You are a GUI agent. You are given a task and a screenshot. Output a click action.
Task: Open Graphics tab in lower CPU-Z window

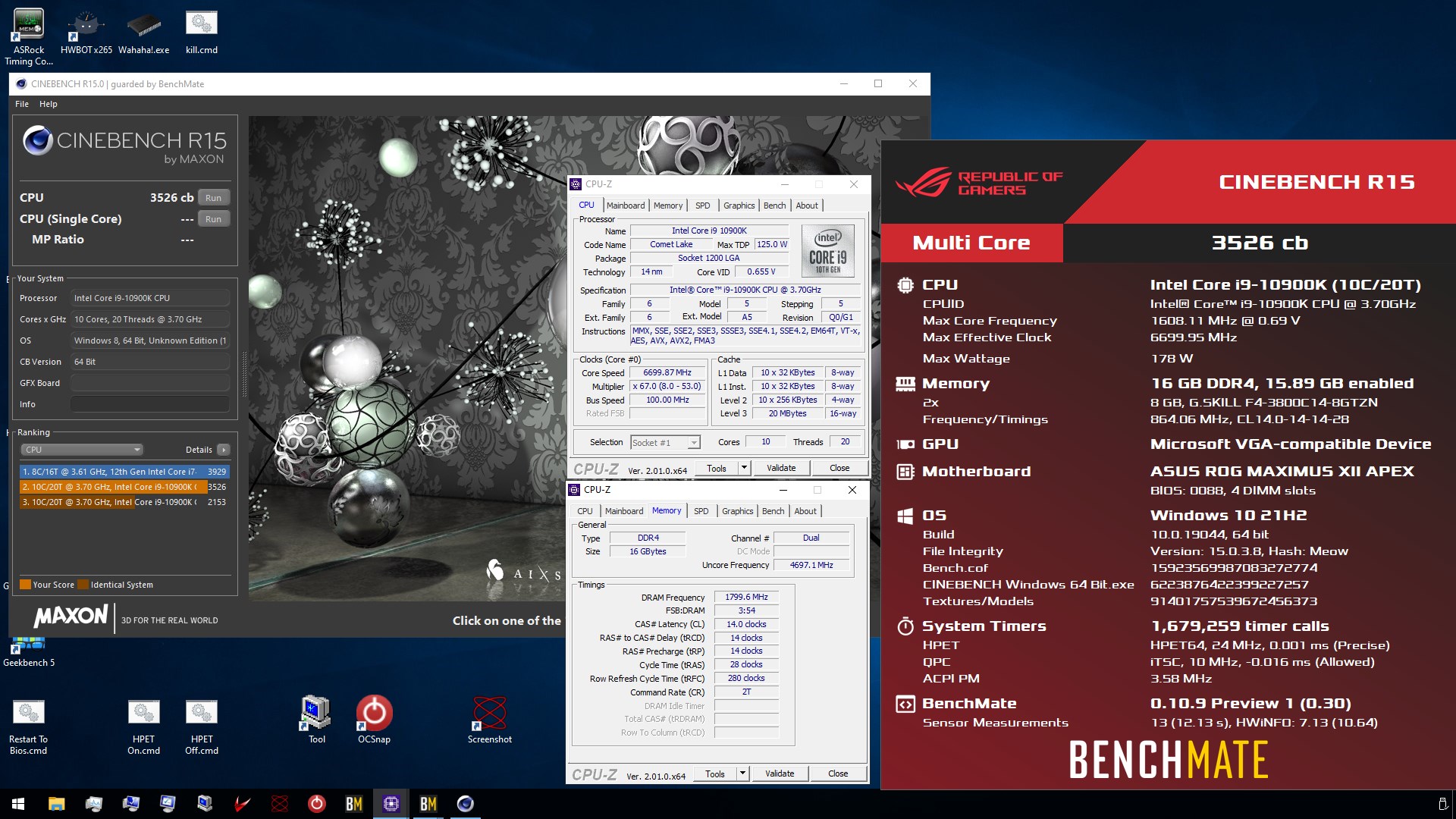737,511
